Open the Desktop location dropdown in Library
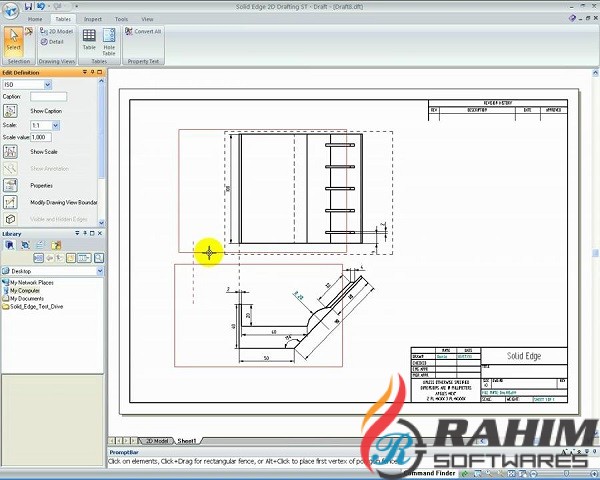Screen dimensions: 600x480 click(x=100, y=271)
